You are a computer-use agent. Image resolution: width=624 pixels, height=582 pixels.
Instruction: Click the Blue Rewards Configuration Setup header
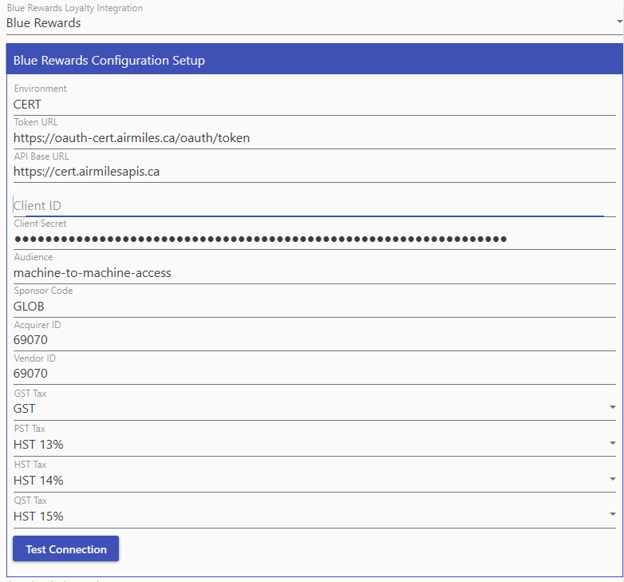coord(314,60)
